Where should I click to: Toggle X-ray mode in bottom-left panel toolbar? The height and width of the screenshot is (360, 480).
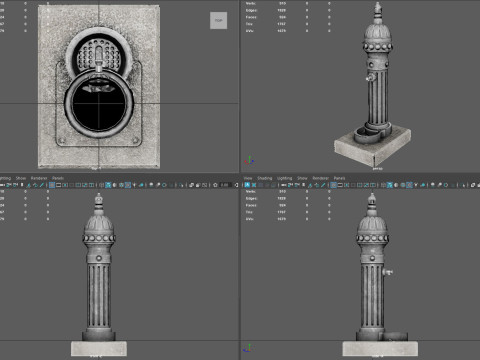191,185
